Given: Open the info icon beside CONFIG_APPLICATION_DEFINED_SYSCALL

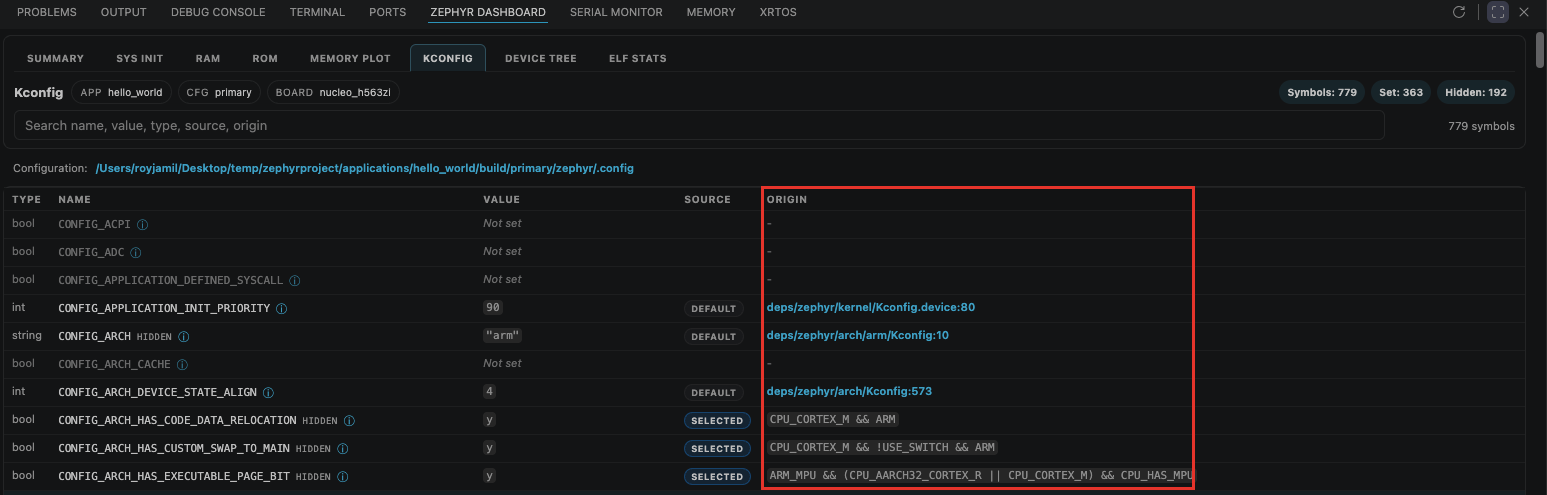Looking at the screenshot, I should (x=295, y=280).
